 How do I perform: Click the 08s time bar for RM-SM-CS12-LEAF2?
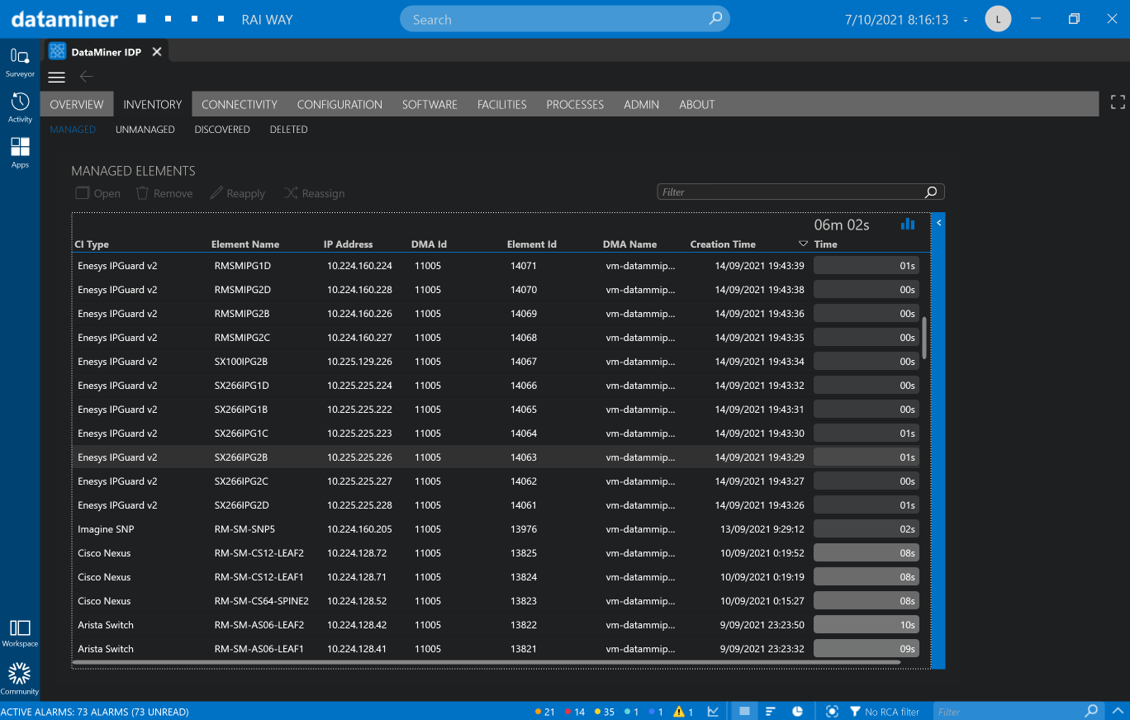click(866, 553)
